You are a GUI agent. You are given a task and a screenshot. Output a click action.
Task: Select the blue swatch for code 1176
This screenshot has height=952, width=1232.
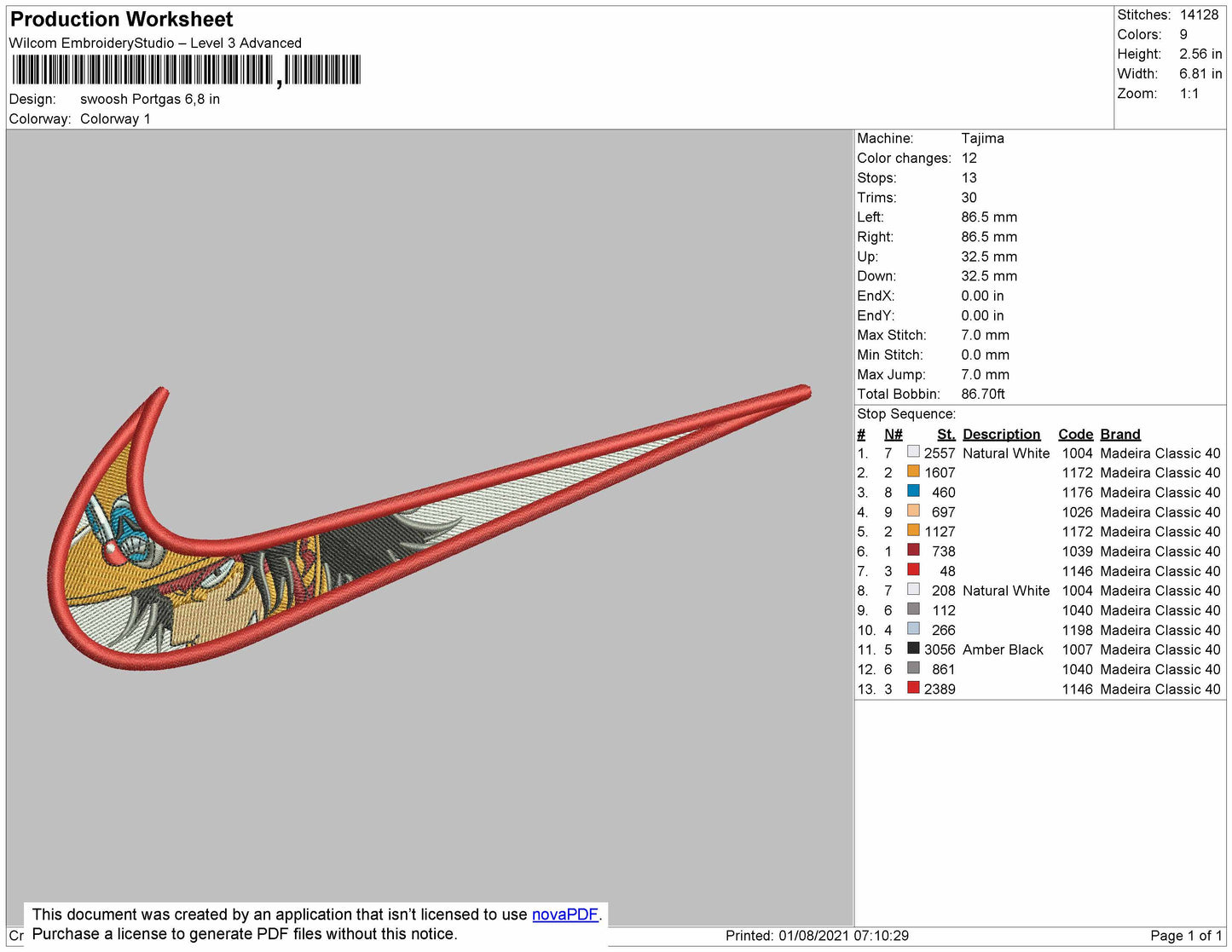click(913, 491)
